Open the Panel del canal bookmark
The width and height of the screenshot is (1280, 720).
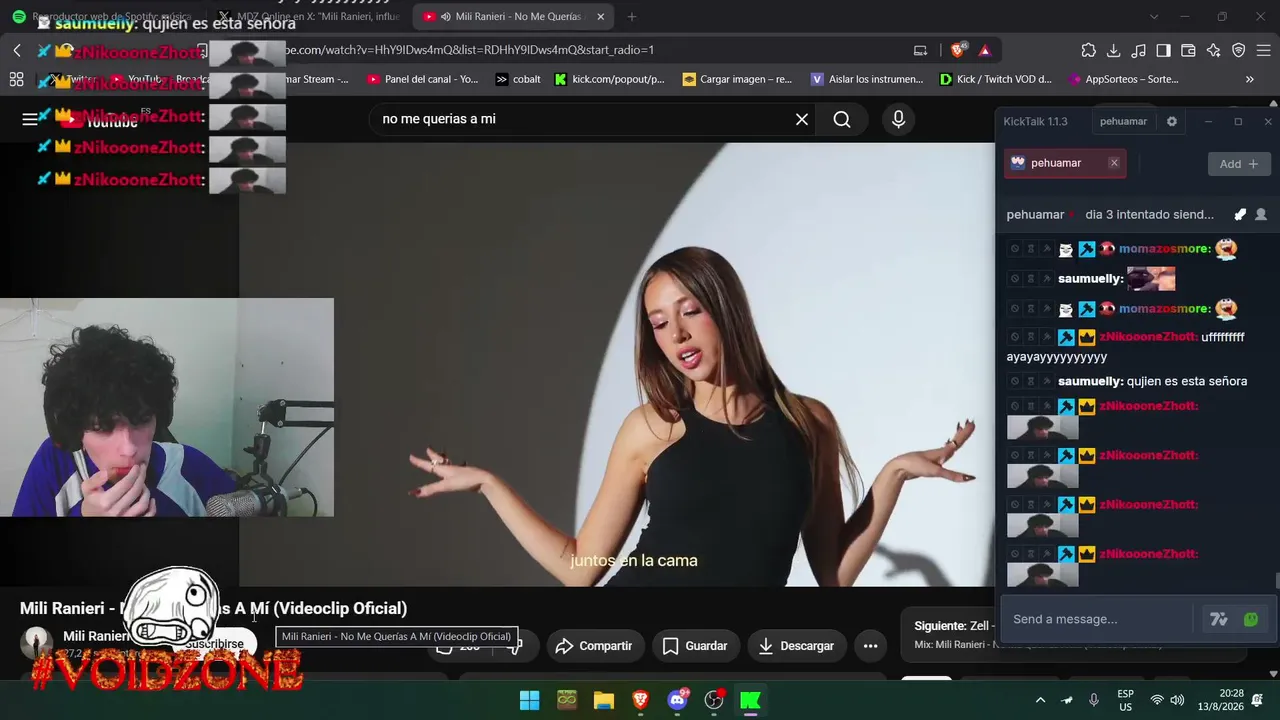(423, 79)
